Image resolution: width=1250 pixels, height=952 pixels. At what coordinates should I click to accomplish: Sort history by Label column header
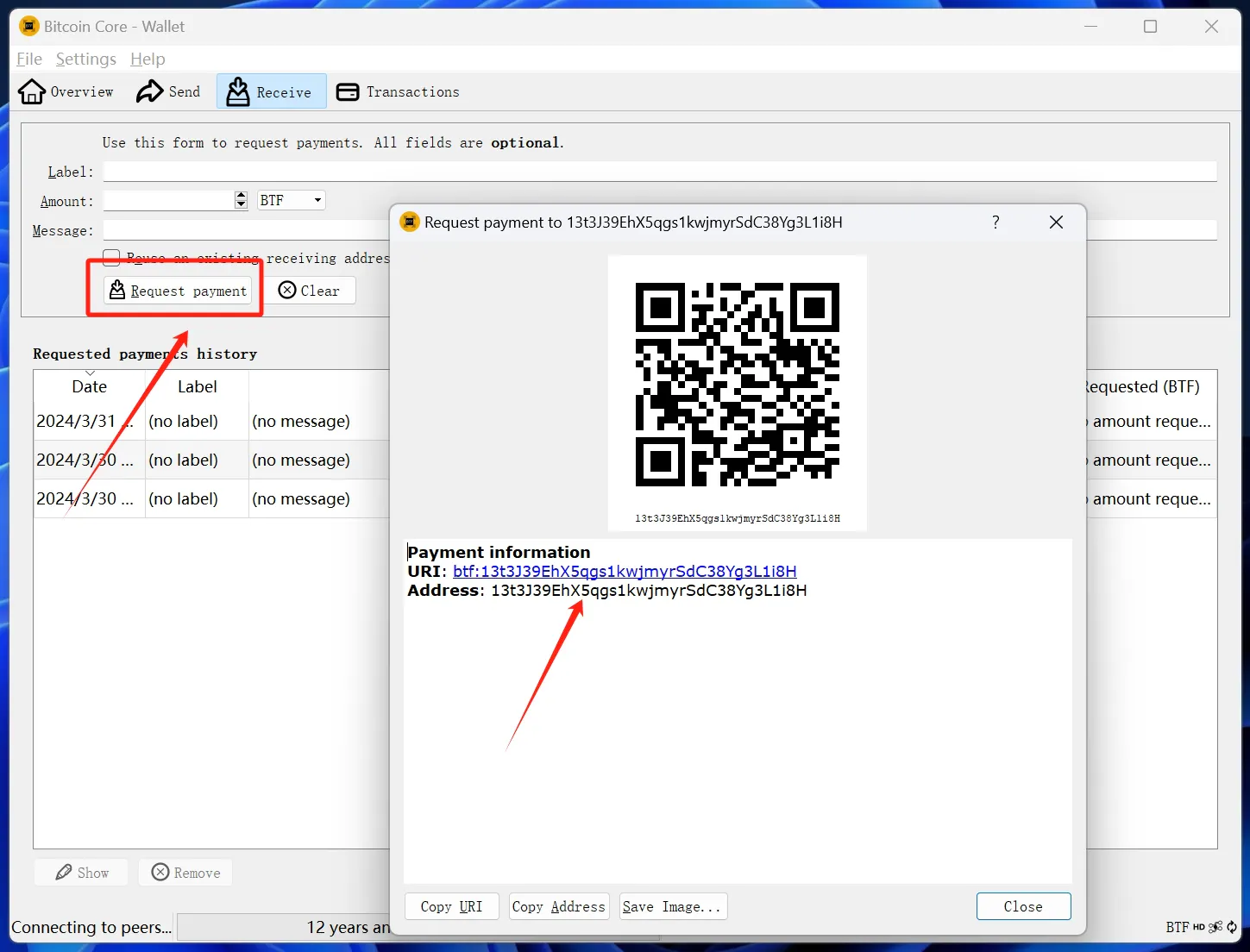(x=197, y=386)
